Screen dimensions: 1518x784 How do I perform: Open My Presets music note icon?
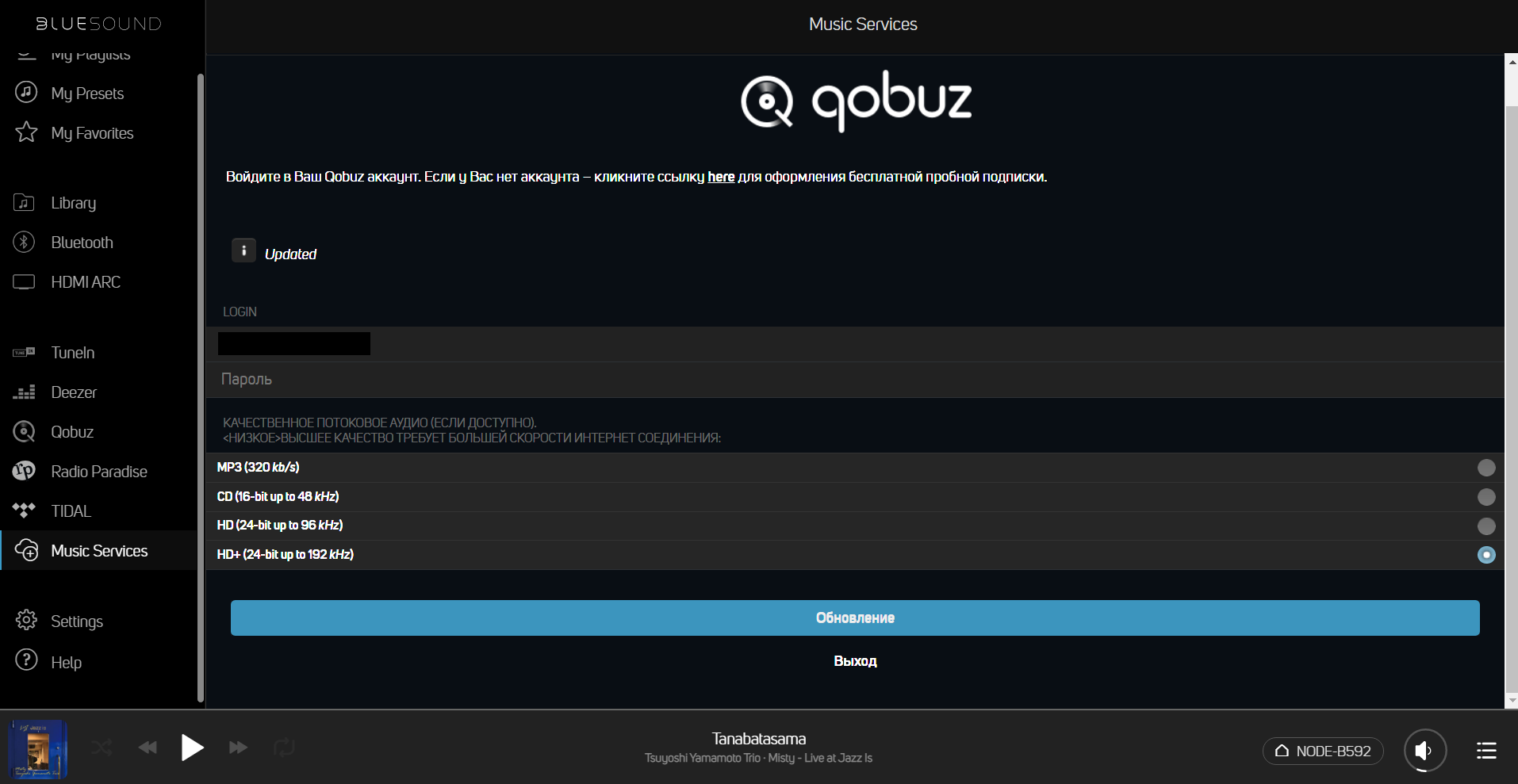pos(26,93)
